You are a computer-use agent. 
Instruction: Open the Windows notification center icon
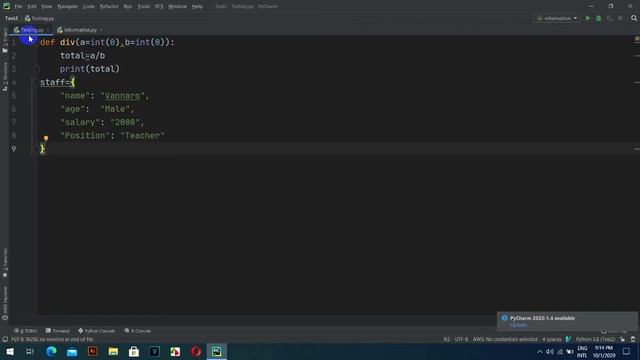(x=626, y=352)
